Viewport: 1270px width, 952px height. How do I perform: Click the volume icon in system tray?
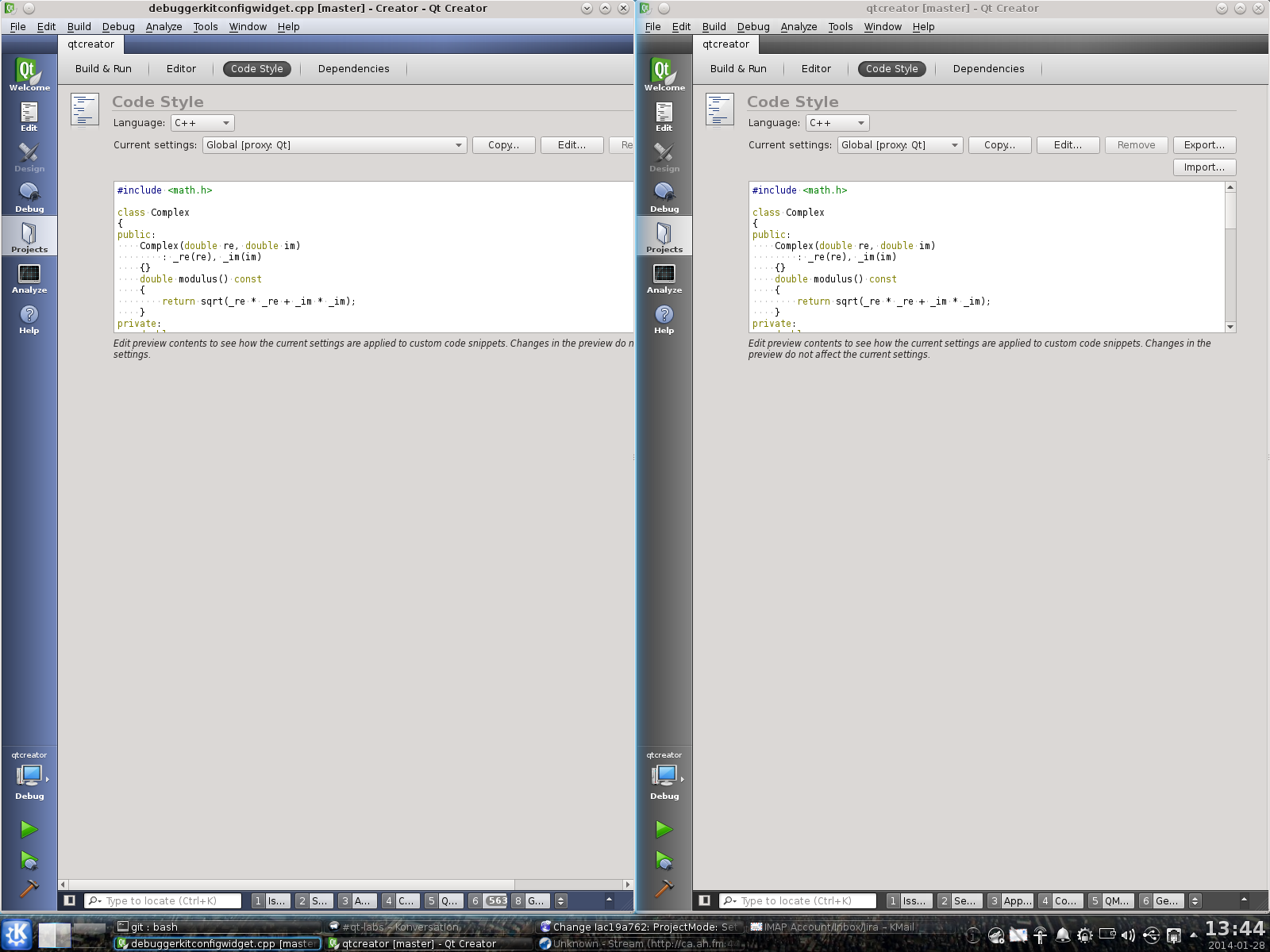(1128, 935)
